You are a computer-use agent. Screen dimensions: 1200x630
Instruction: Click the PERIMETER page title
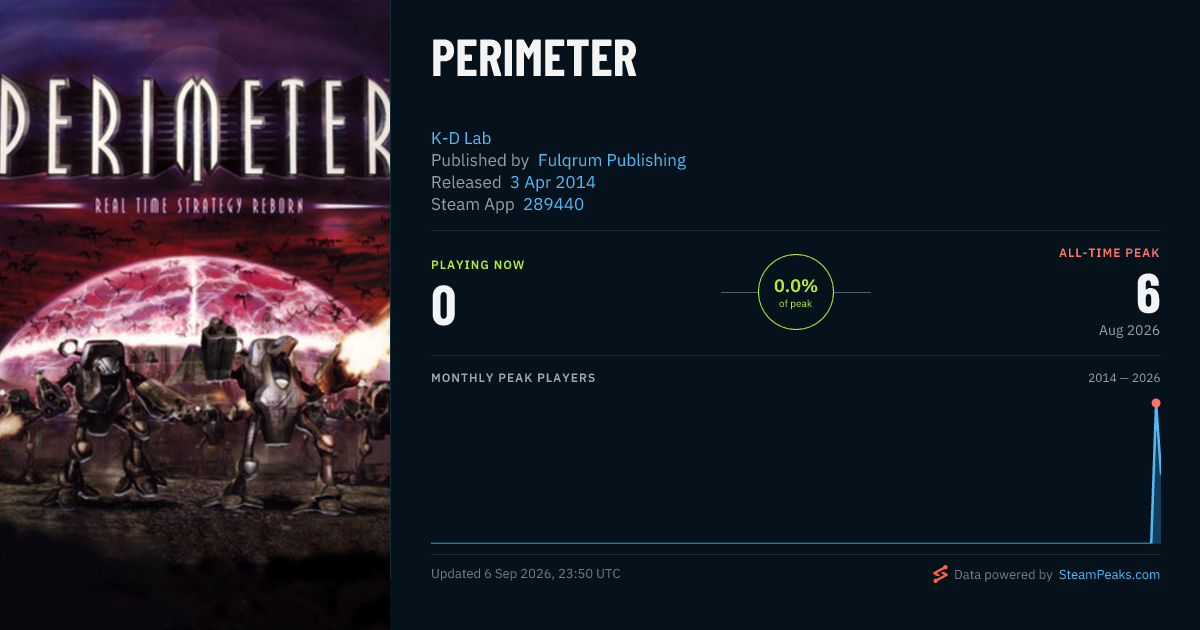[x=534, y=59]
